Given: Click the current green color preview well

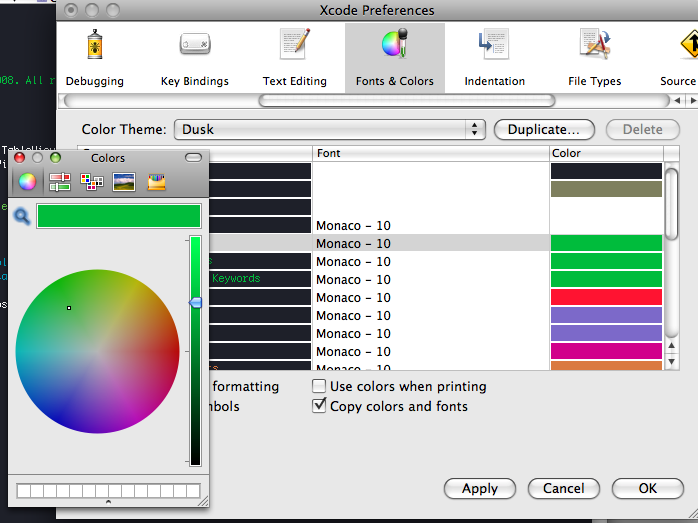Looking at the screenshot, I should click(x=119, y=216).
